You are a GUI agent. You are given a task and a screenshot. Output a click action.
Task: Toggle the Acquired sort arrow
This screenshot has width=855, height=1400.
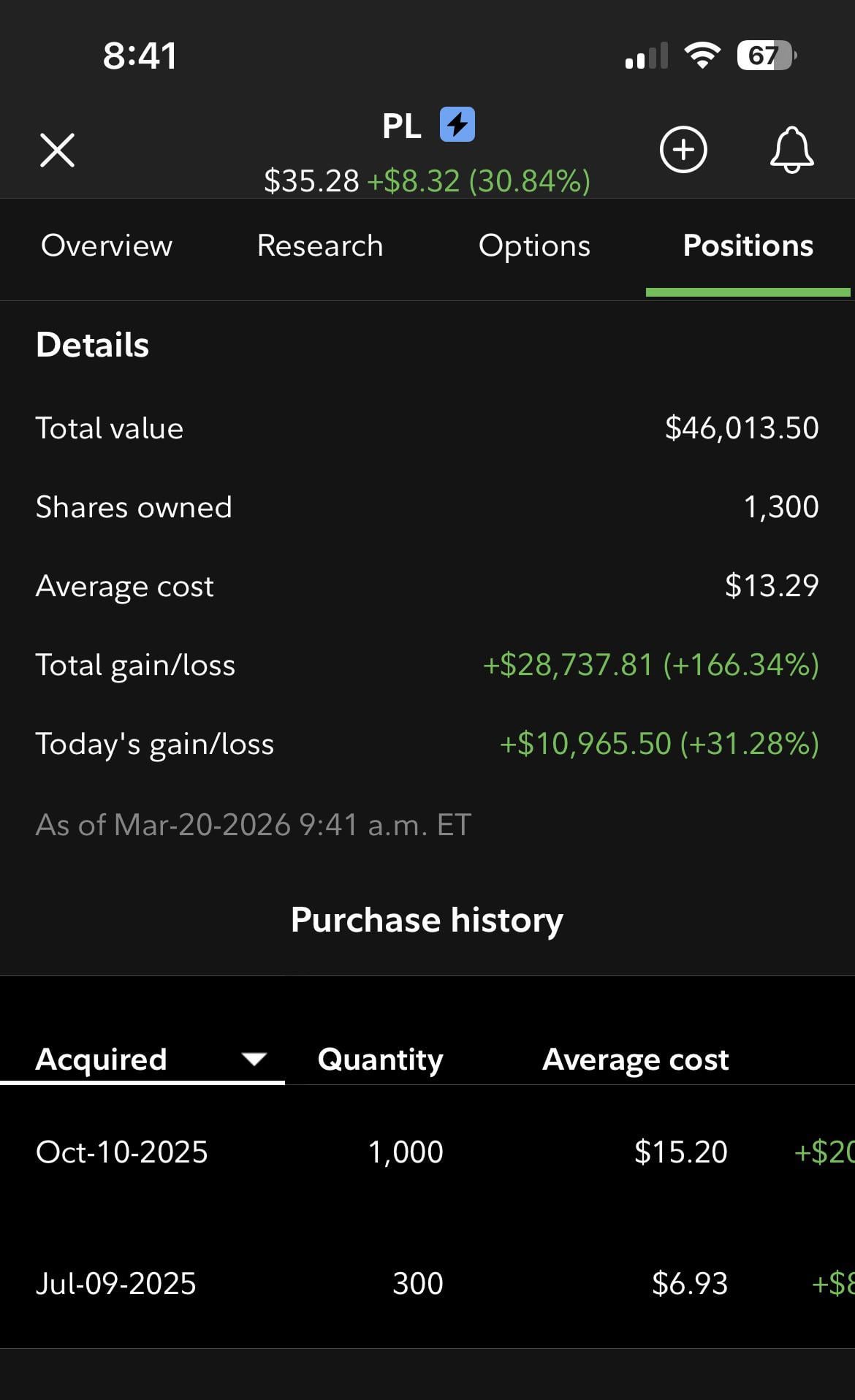point(254,1059)
